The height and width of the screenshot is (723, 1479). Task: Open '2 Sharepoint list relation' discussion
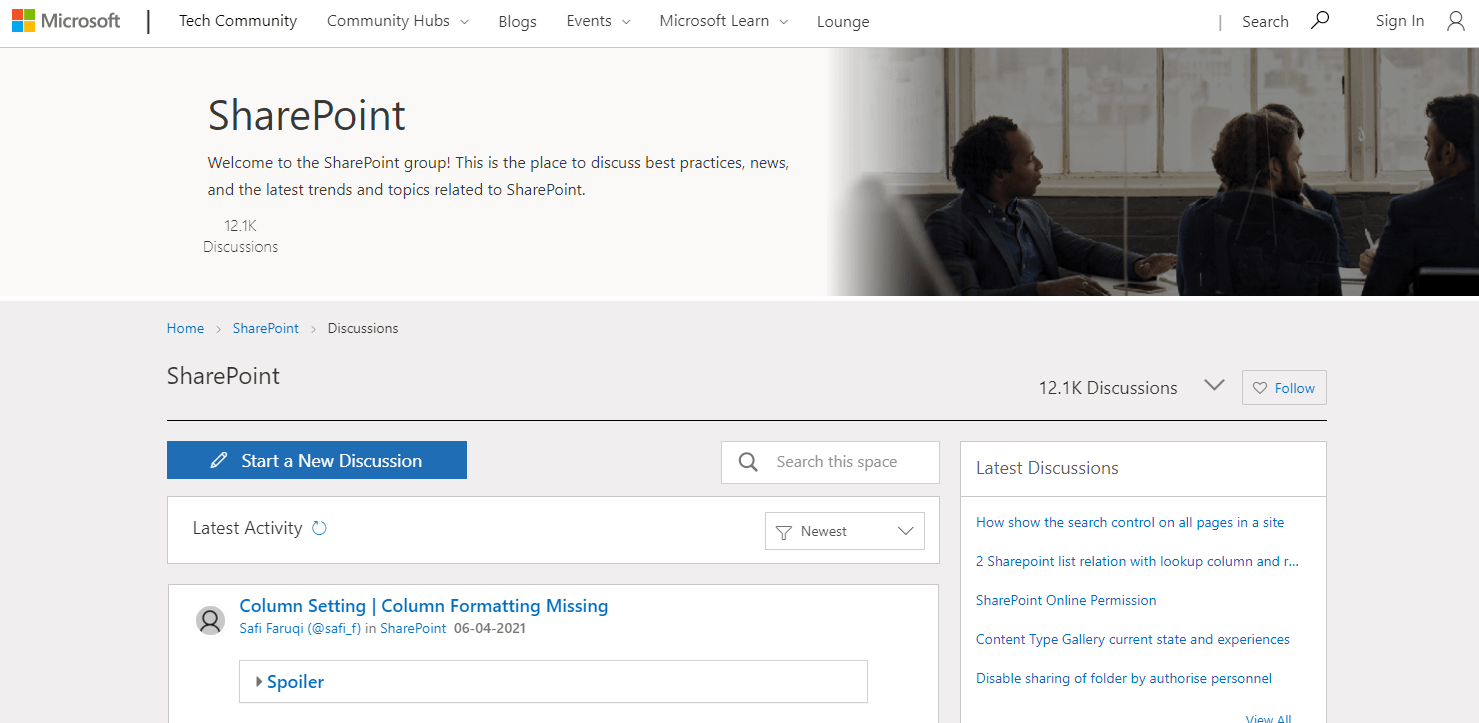pyautogui.click(x=1137, y=561)
